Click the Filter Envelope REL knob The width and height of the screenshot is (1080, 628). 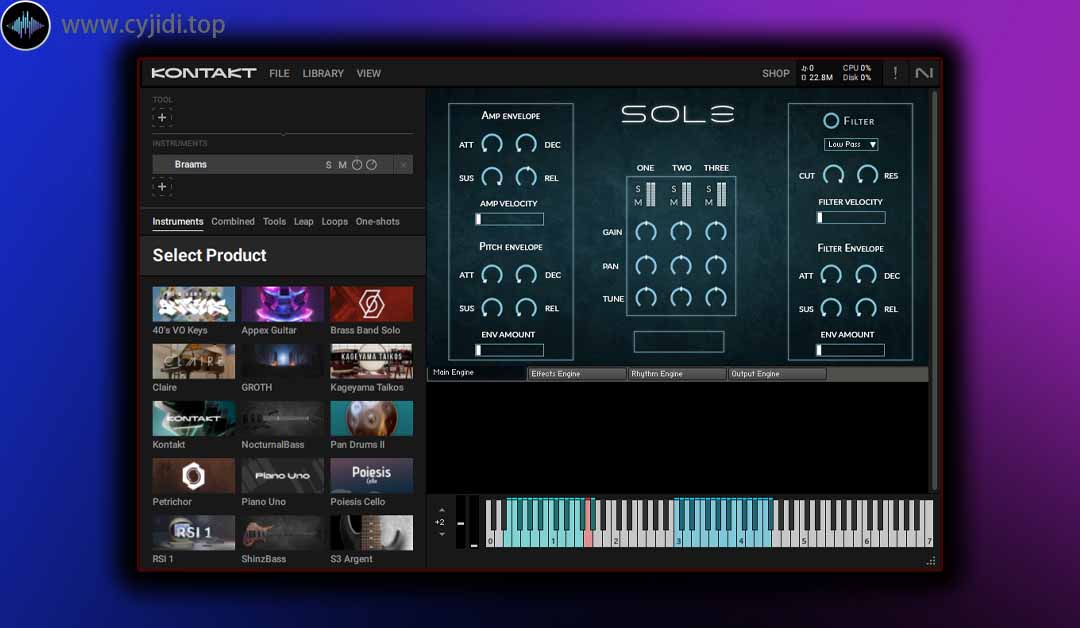(x=866, y=308)
